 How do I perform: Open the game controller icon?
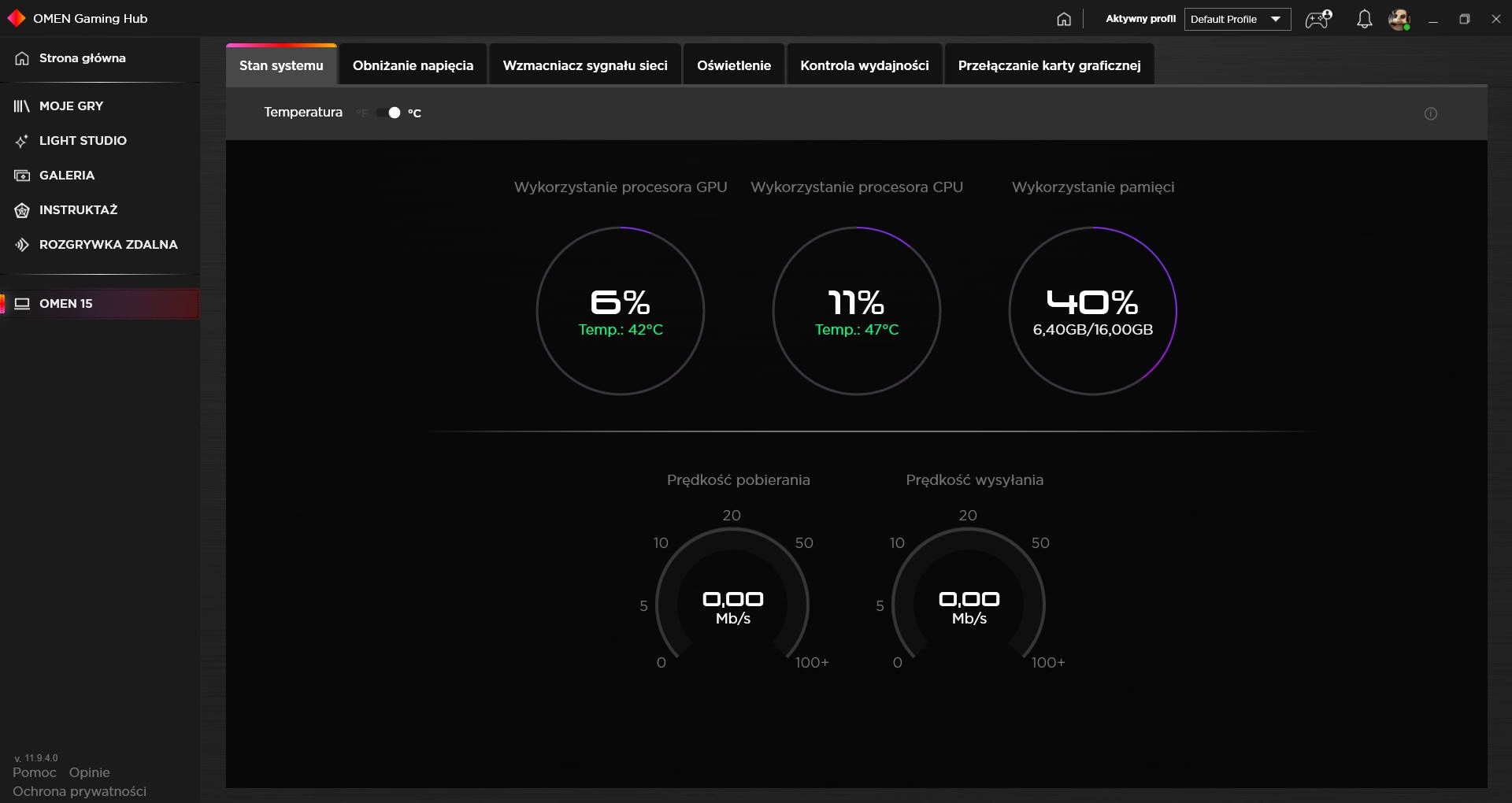pos(1318,19)
